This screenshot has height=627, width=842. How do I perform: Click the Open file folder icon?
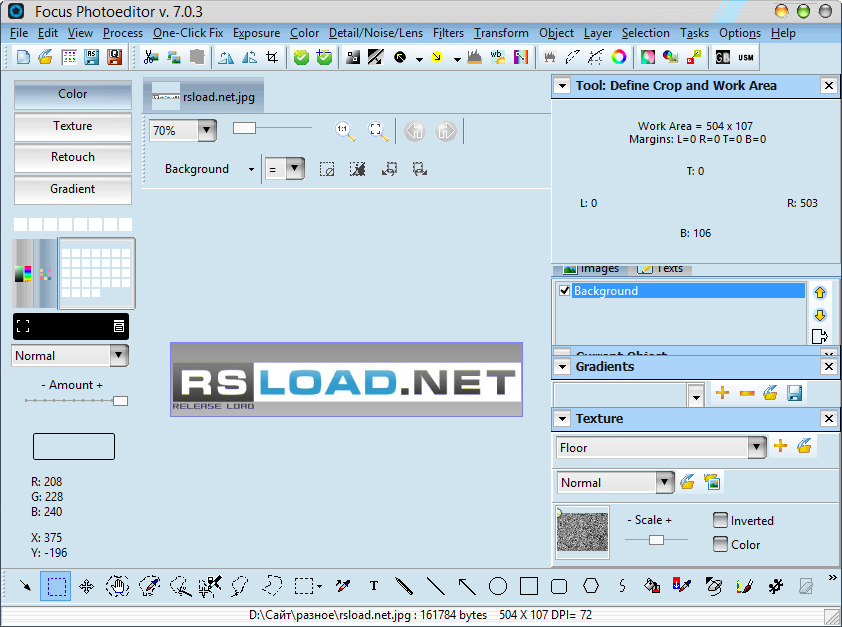coord(46,57)
